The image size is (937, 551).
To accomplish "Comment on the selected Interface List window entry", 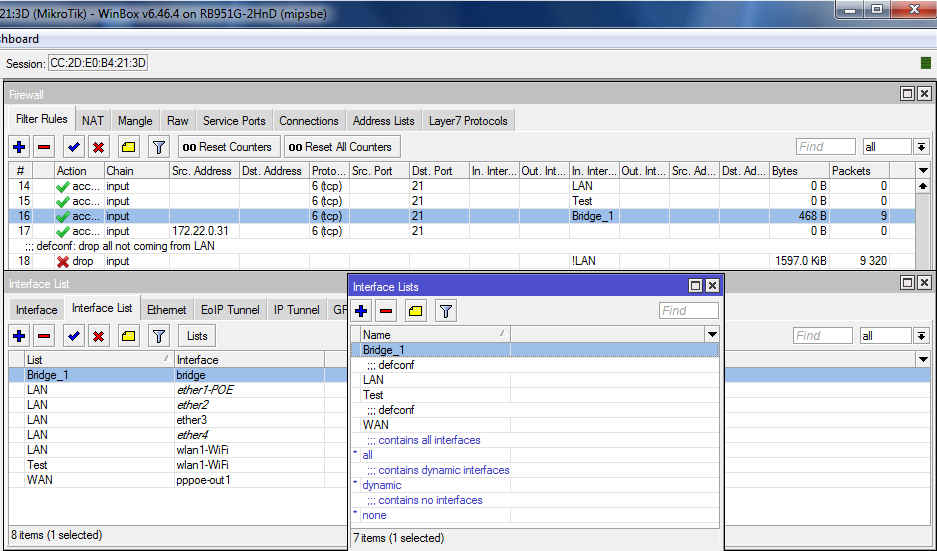I will pos(128,336).
